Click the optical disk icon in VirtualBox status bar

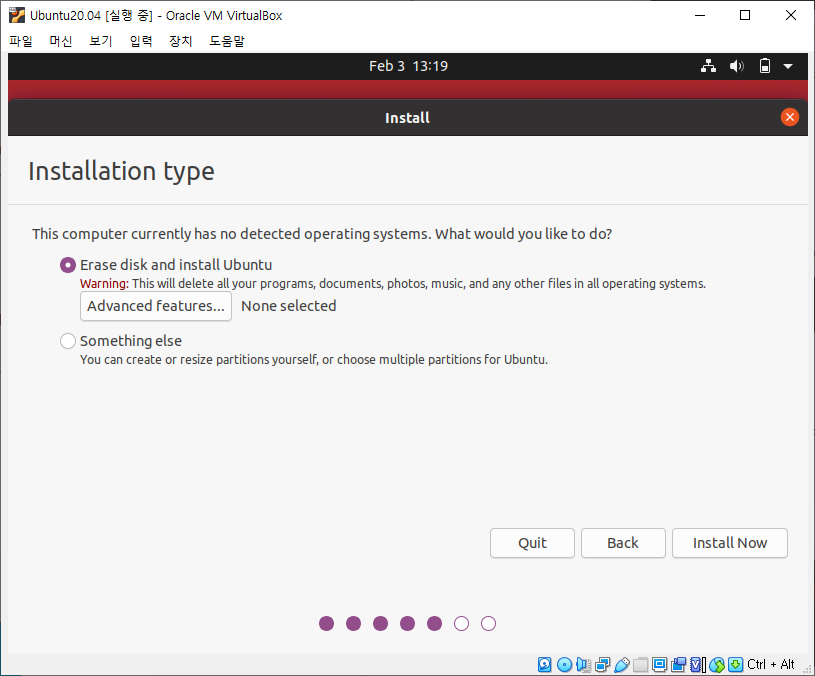click(x=564, y=665)
